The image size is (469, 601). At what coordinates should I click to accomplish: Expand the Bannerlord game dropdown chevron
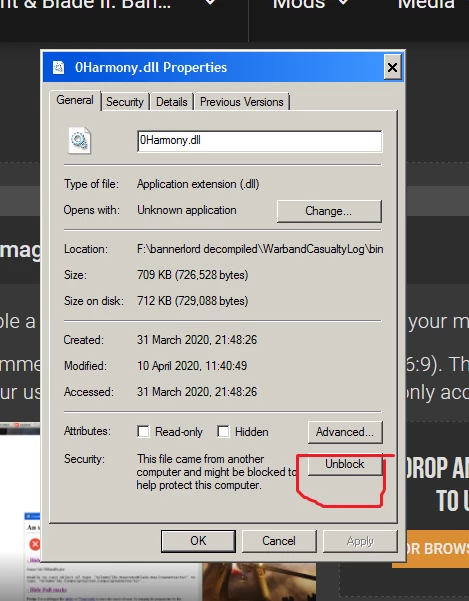210,2
